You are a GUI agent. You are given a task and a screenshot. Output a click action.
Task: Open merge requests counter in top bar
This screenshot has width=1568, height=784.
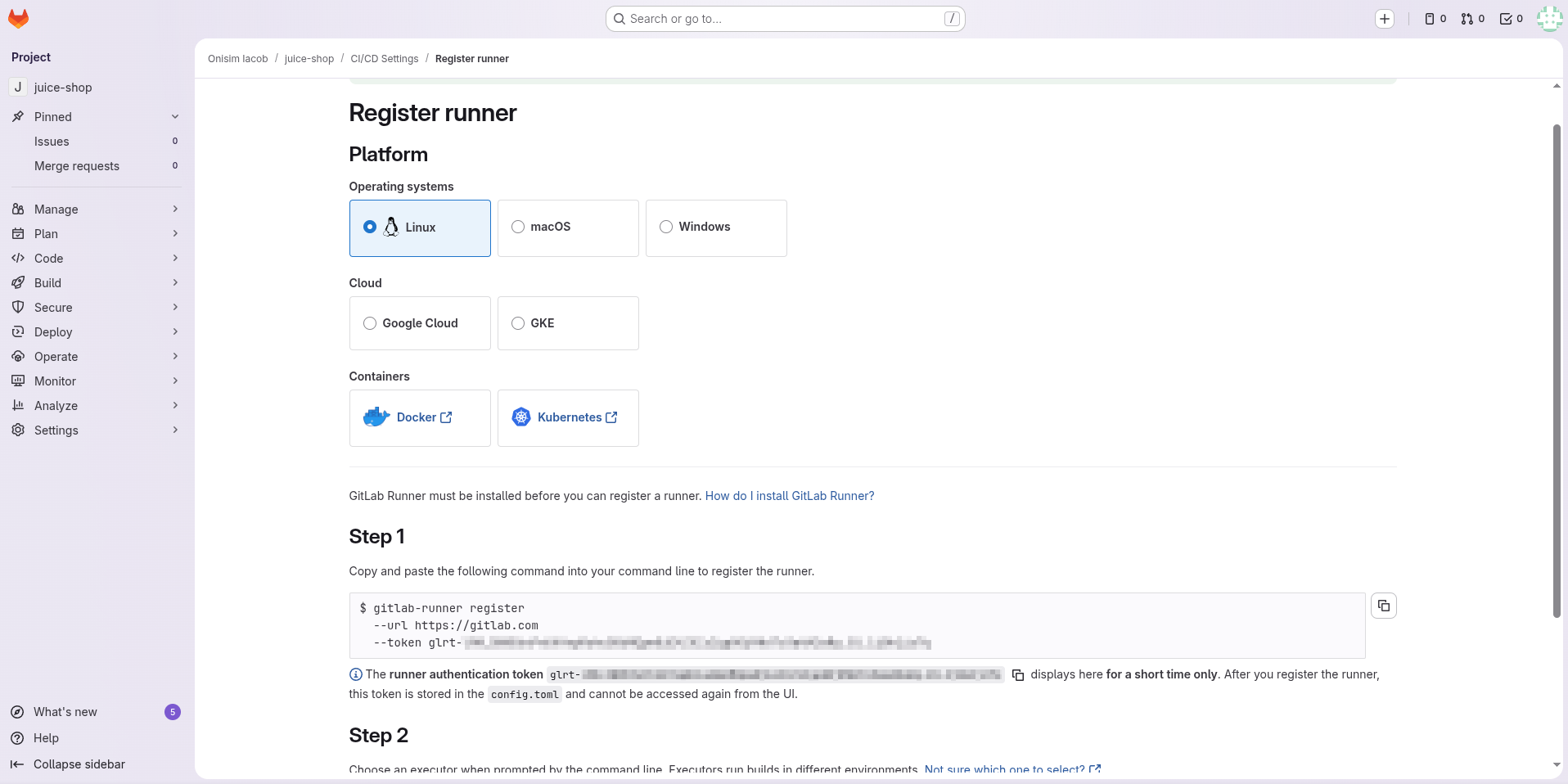click(1472, 19)
